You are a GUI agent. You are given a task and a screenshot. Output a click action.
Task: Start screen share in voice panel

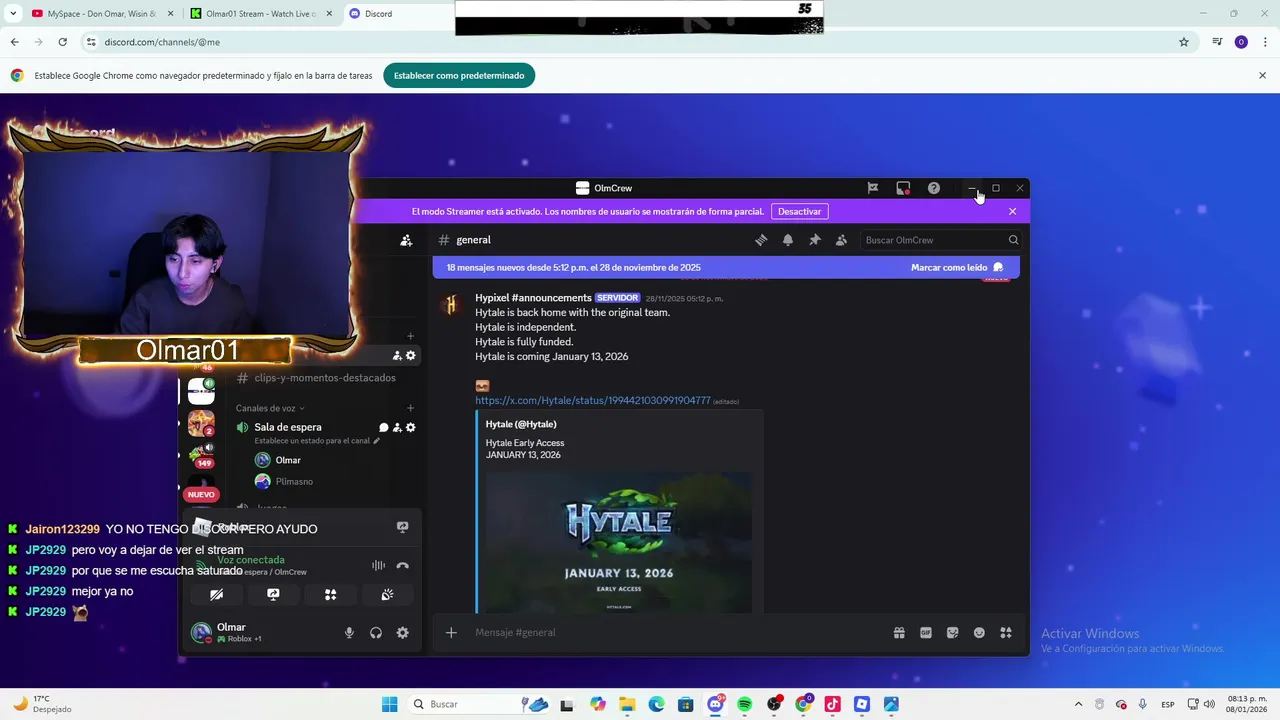(273, 594)
